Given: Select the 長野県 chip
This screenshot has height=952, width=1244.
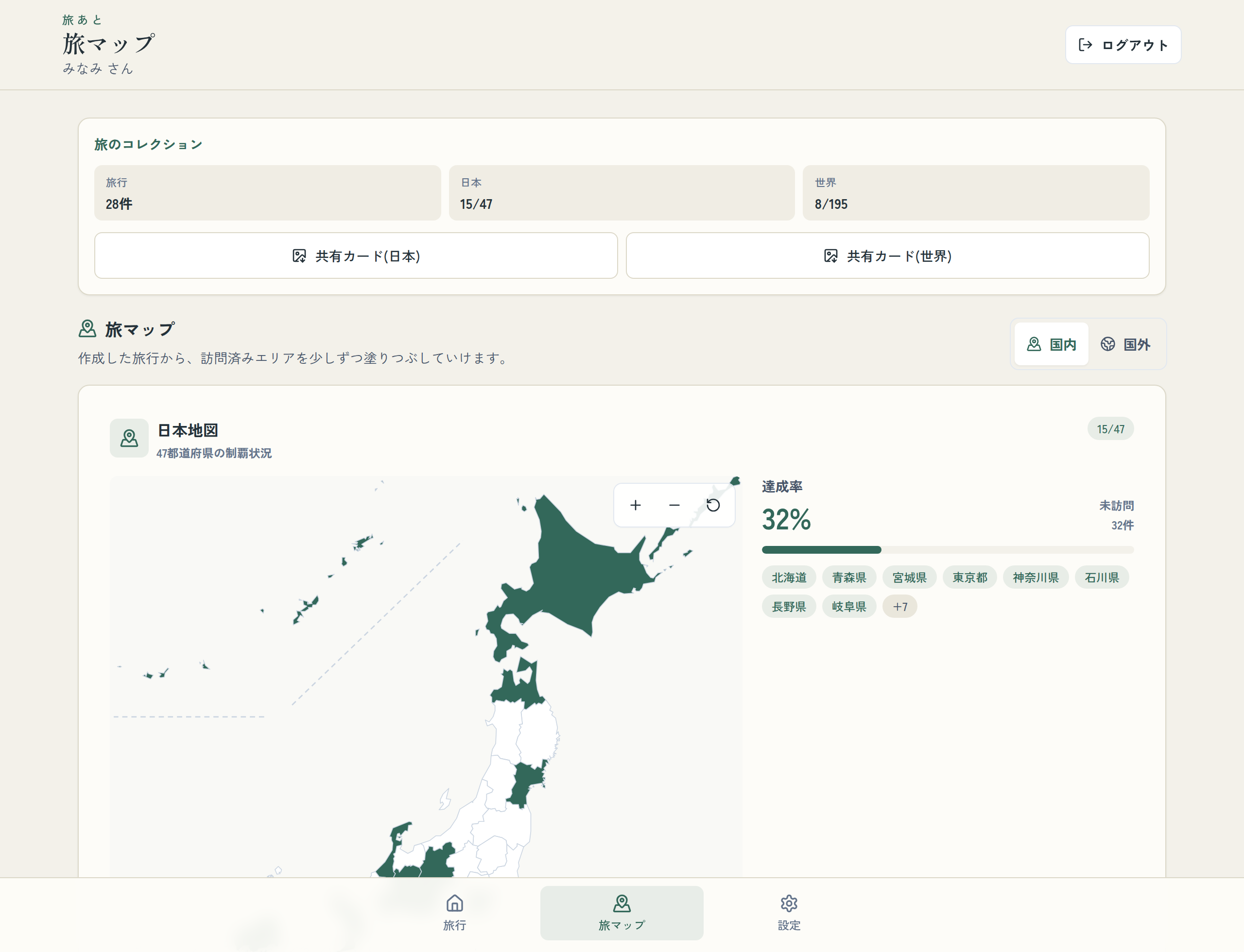Looking at the screenshot, I should (789, 606).
